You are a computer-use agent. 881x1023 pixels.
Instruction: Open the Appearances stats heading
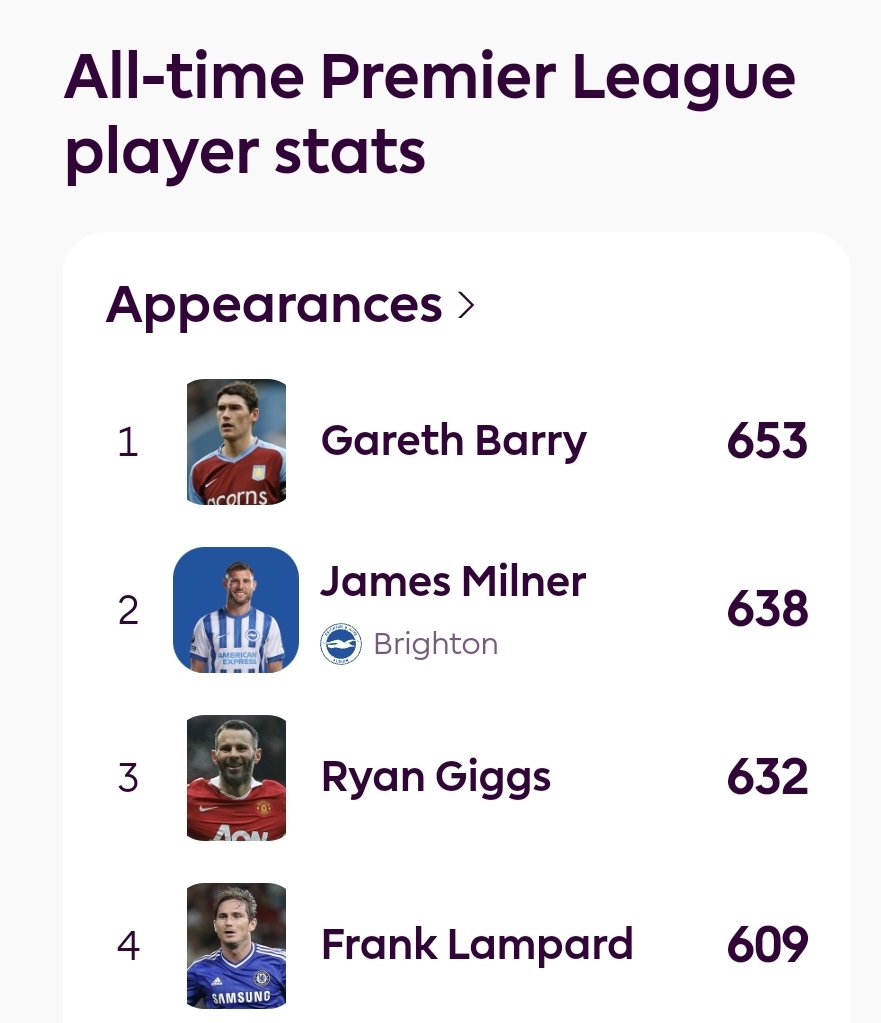point(274,306)
